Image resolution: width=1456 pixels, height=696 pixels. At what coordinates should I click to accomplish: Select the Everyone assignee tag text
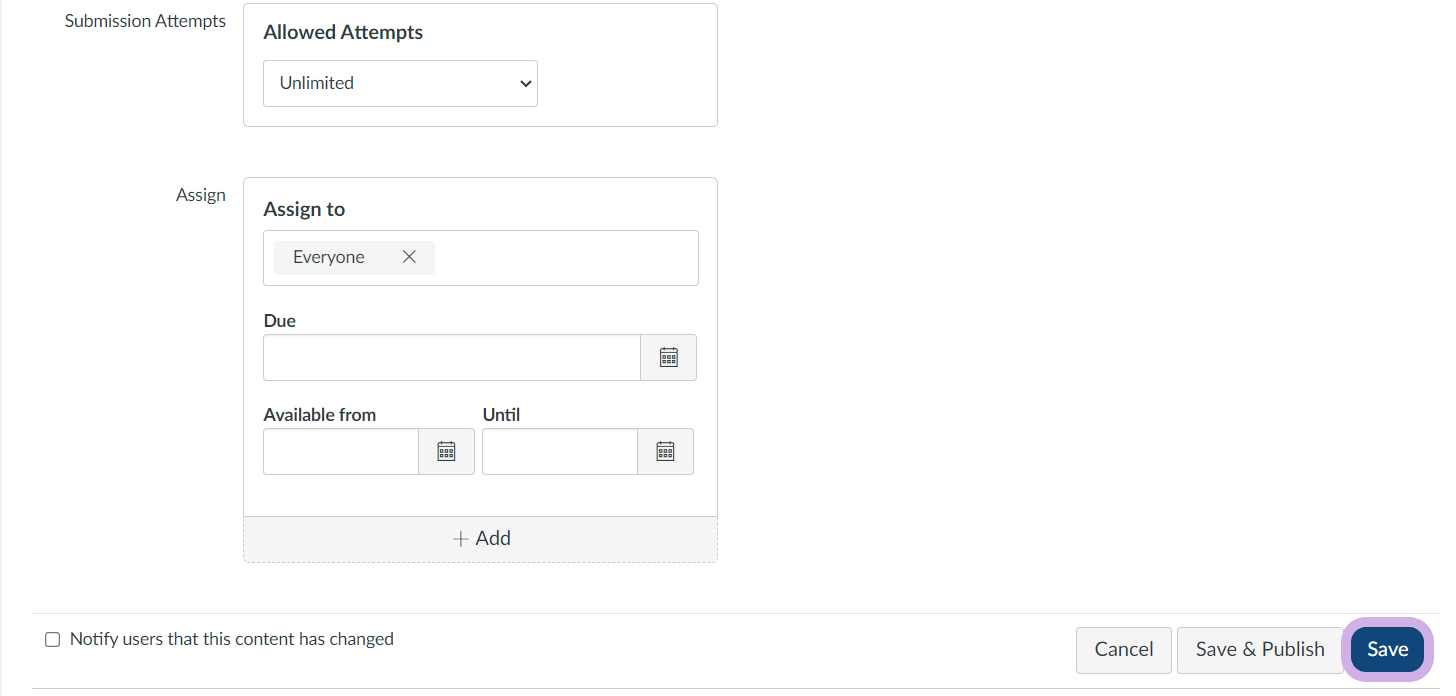[x=328, y=257]
